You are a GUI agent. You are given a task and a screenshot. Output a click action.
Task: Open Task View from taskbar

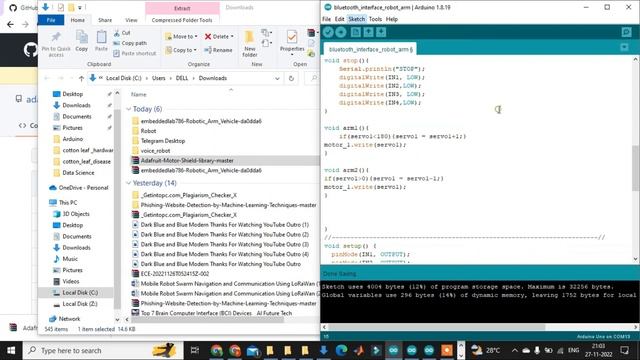[x=195, y=350]
